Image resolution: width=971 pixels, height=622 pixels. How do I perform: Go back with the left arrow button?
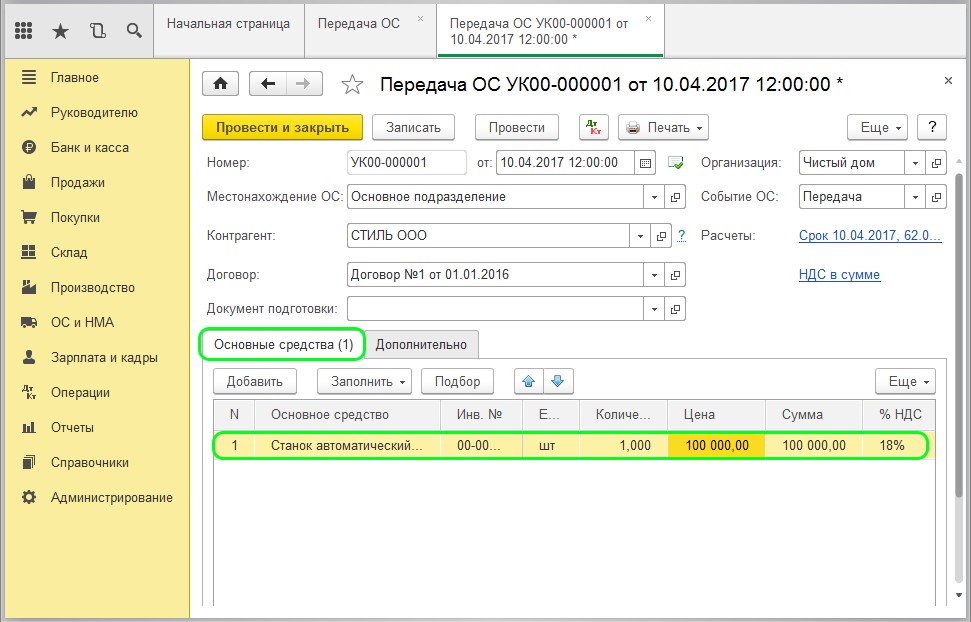coord(268,84)
